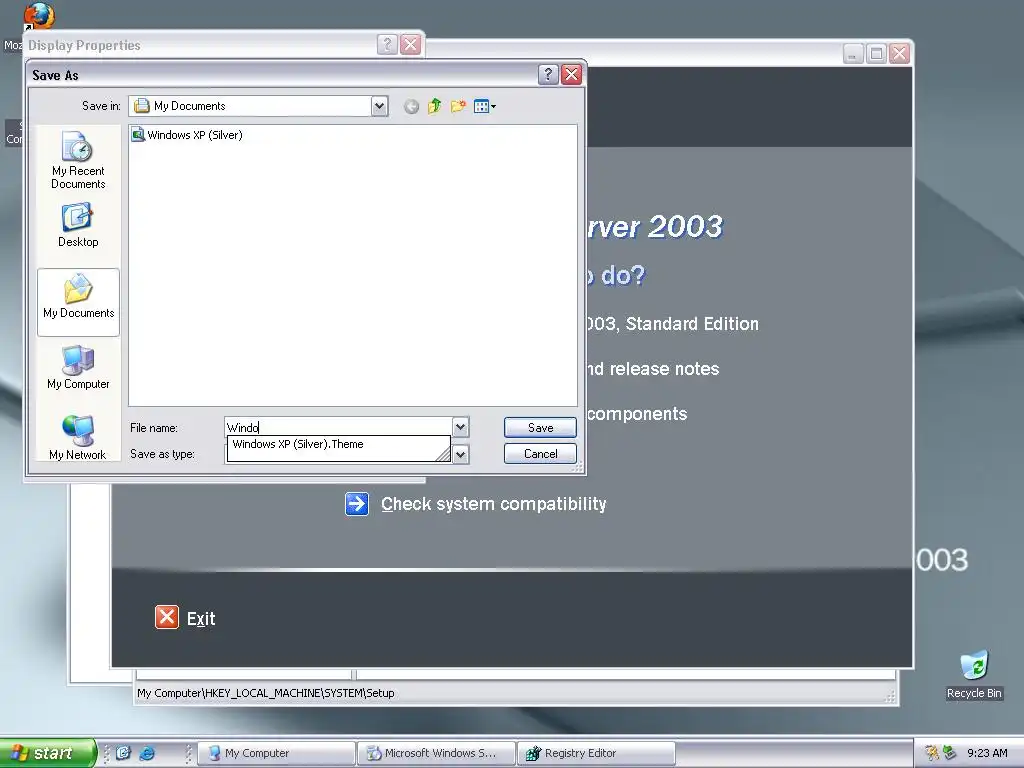Click the 9:23 AM taskbar clock

987,753
